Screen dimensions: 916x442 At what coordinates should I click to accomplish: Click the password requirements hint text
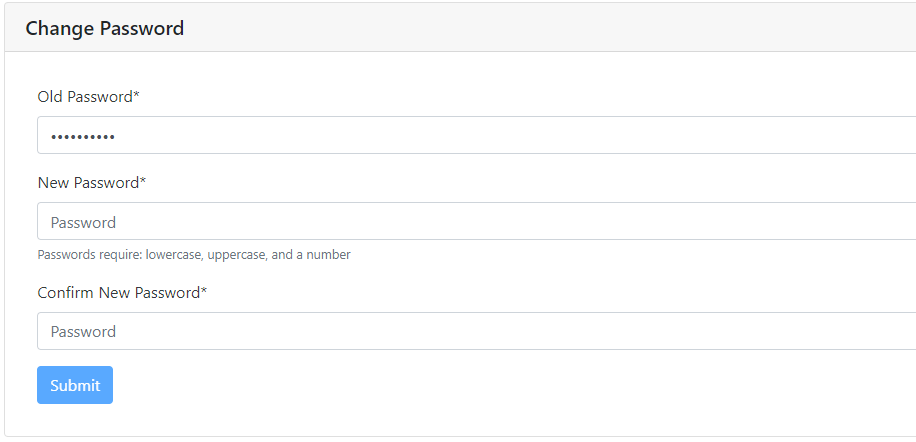coord(194,255)
